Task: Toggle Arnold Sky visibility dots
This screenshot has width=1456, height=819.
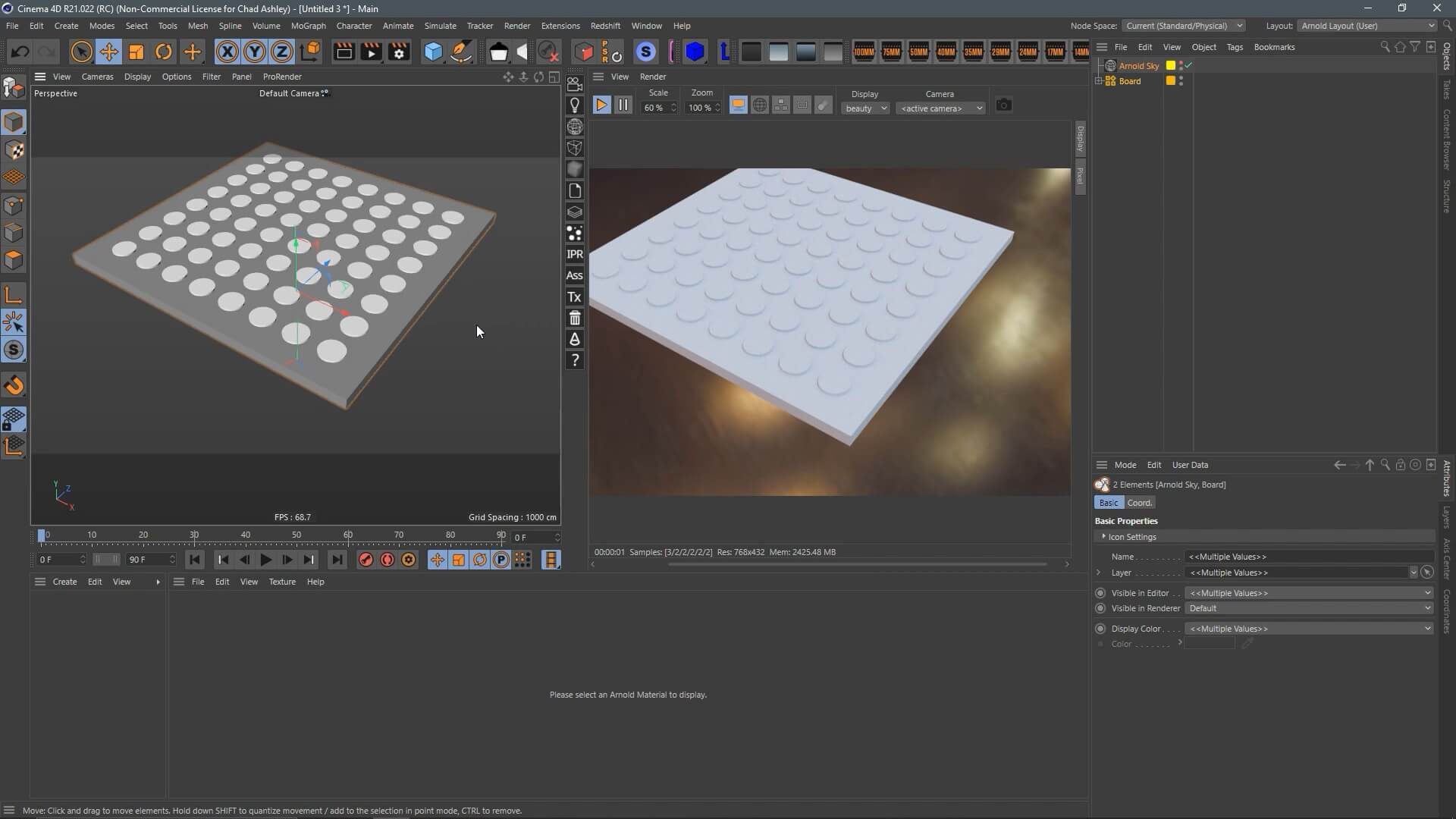Action: (x=1181, y=66)
